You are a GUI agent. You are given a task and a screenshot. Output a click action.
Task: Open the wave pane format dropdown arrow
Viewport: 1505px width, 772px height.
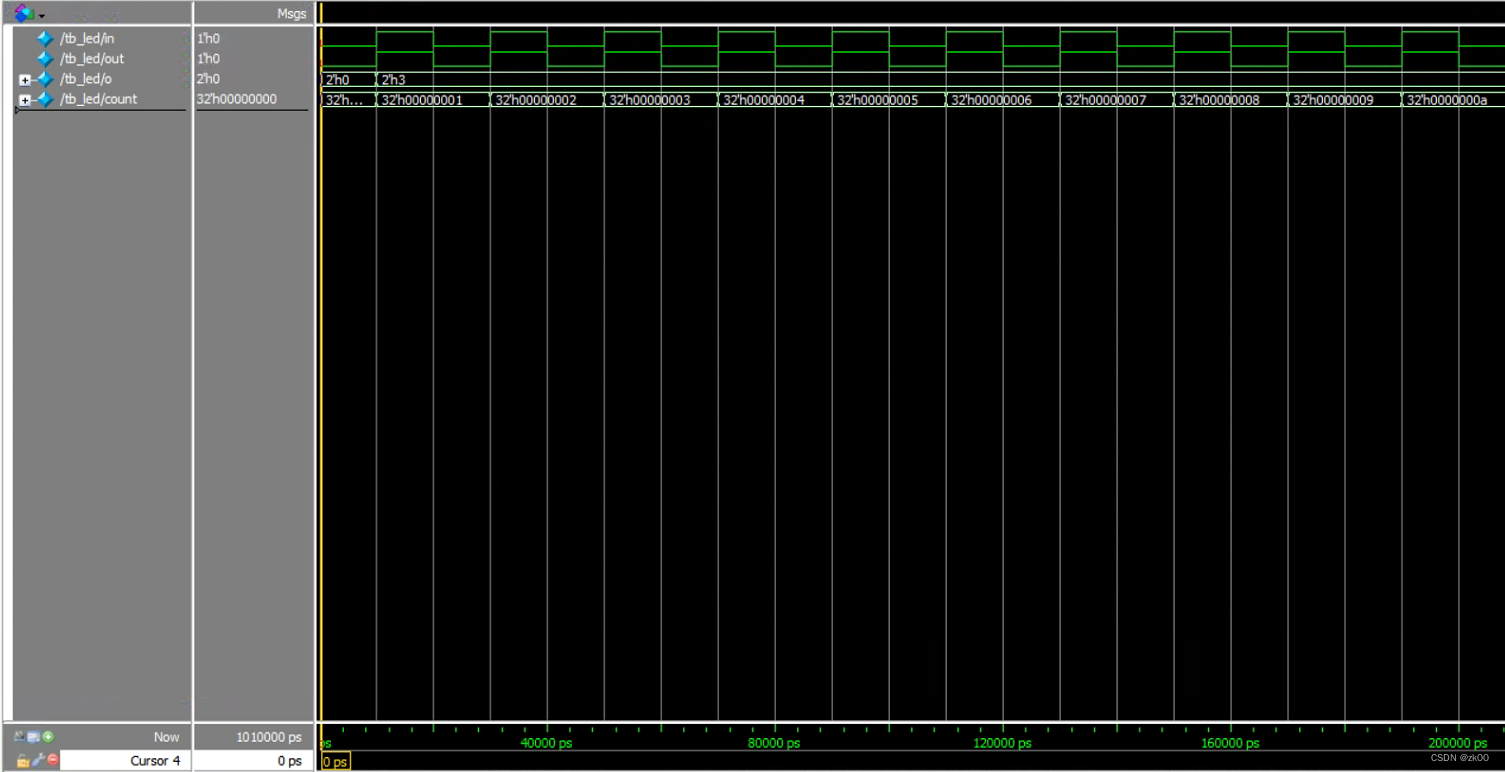point(42,16)
